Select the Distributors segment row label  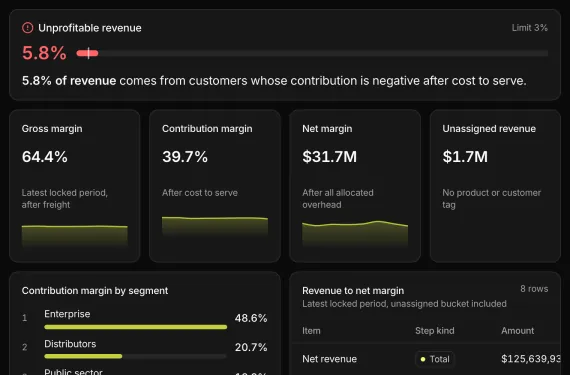(x=70, y=344)
